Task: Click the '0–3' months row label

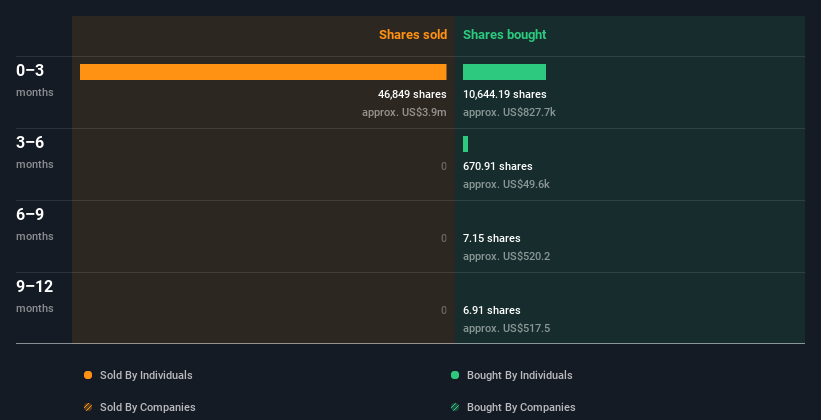Action: coord(30,70)
